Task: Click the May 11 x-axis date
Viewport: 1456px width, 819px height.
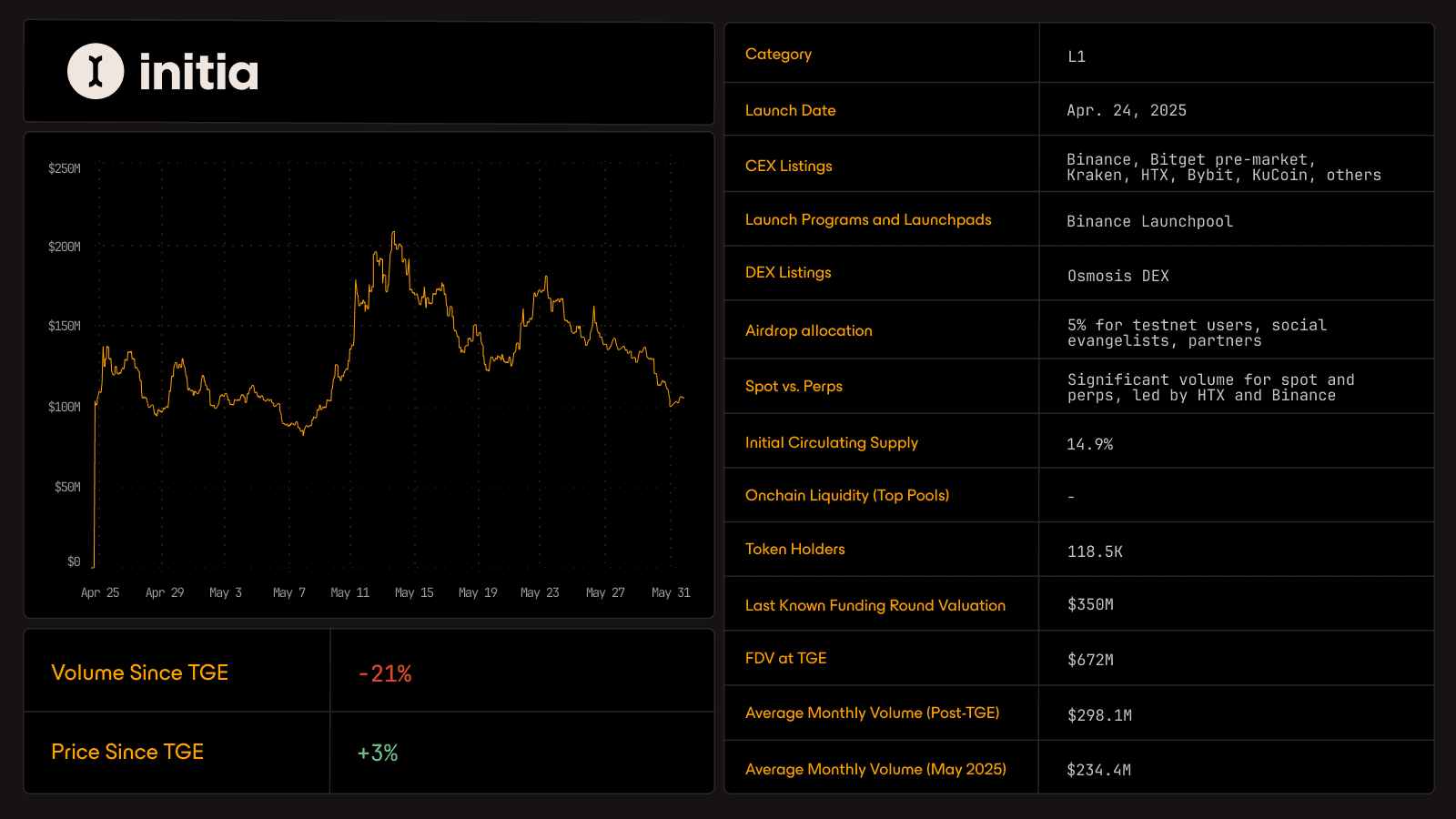Action: pyautogui.click(x=350, y=592)
